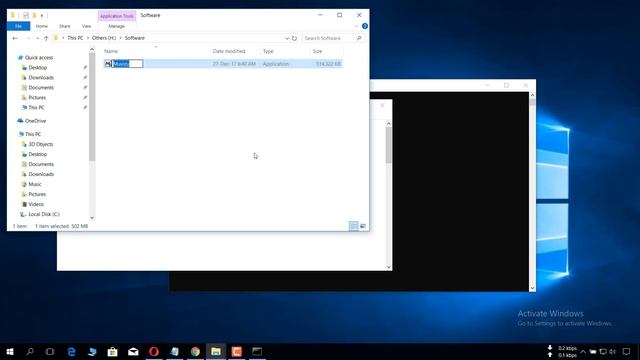Viewport: 640px width, 360px height.
Task: Open Downloads under This PC
Action: (41, 174)
